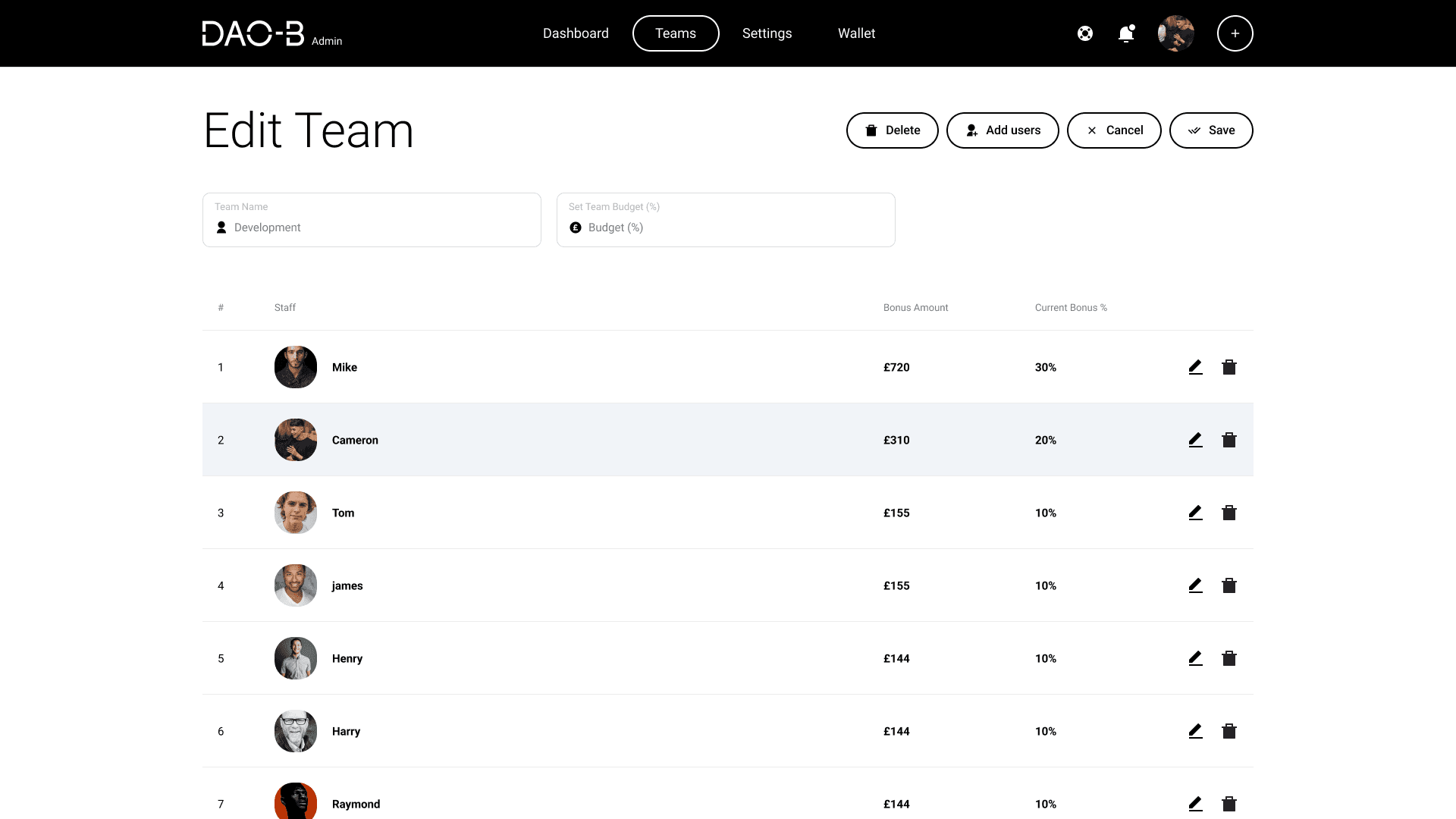
Task: Click Harry's profile photo
Action: tap(296, 731)
